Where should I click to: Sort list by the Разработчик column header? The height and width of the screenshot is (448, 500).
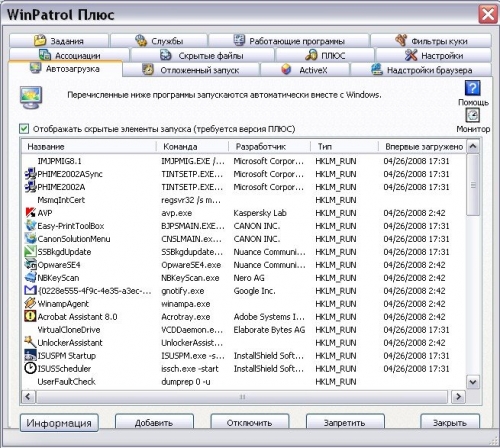pyautogui.click(x=269, y=146)
